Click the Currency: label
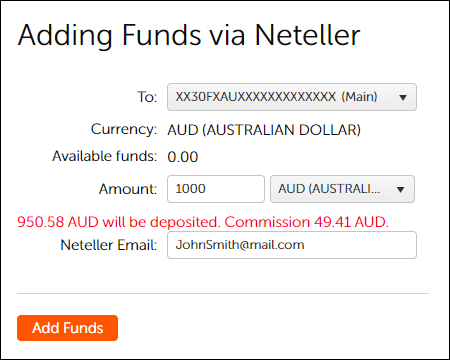Image resolution: width=450 pixels, height=360 pixels. (x=124, y=129)
